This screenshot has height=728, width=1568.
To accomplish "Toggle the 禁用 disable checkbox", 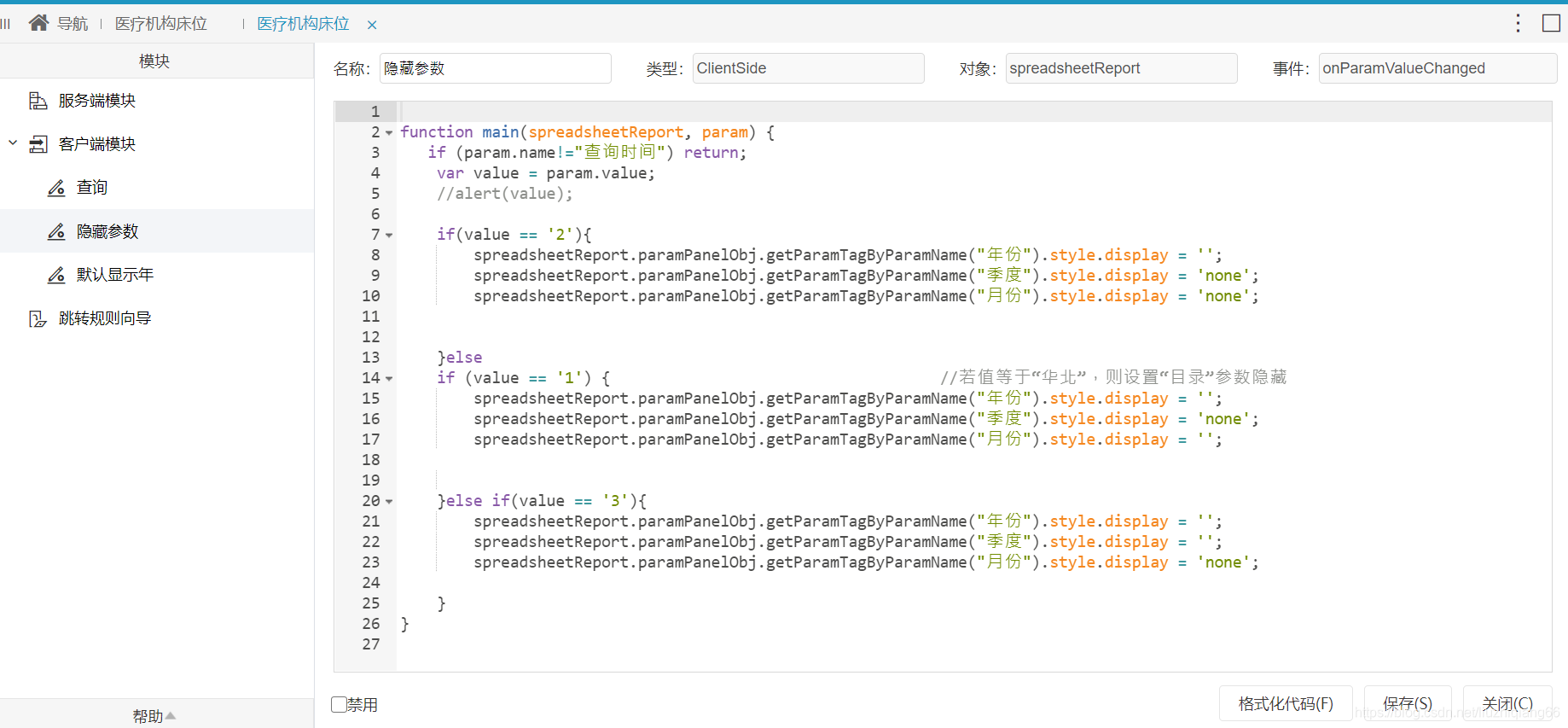I will pos(340,704).
